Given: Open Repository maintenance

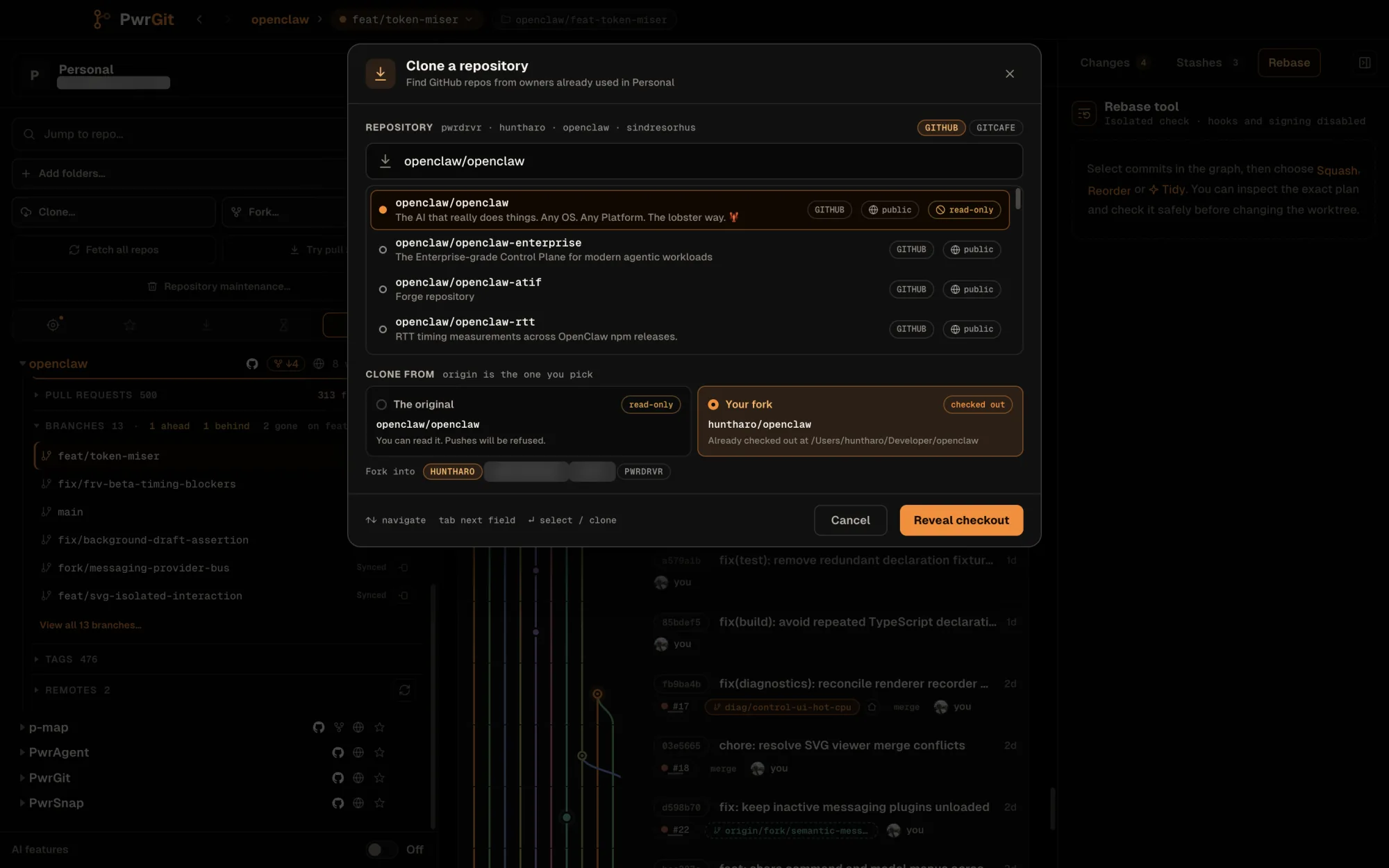Looking at the screenshot, I should coord(219,287).
